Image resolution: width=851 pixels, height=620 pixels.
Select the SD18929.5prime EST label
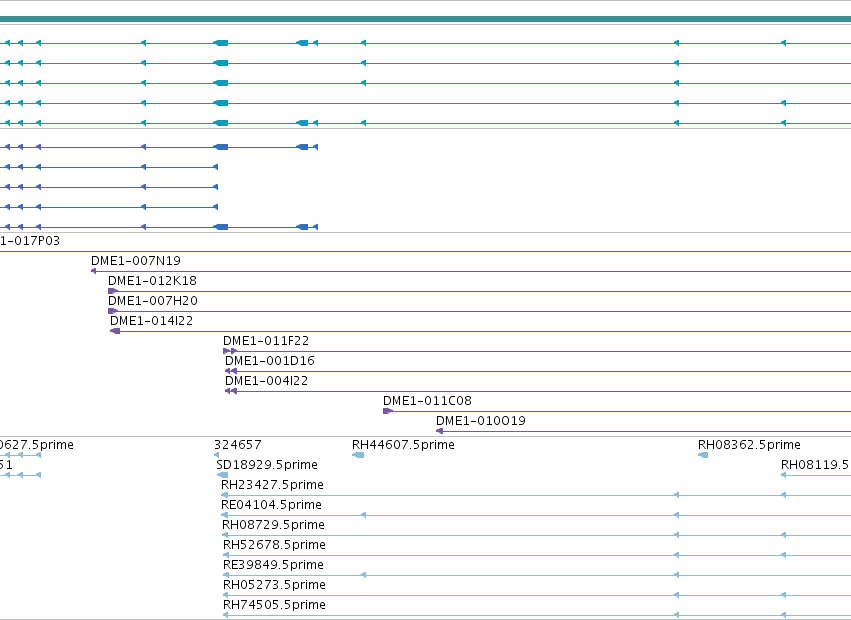point(267,465)
